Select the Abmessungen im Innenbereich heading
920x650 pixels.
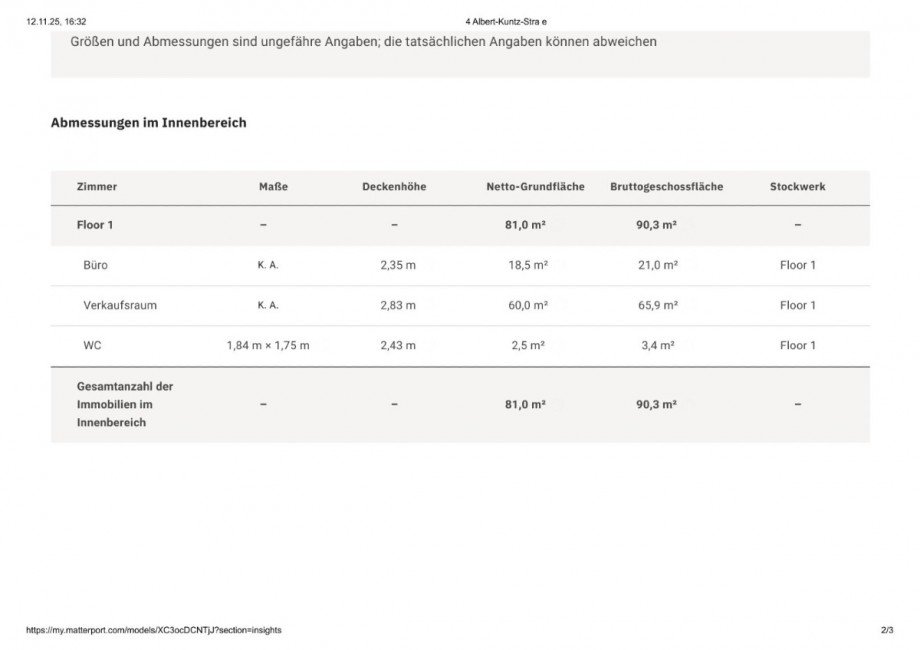pyautogui.click(x=148, y=123)
